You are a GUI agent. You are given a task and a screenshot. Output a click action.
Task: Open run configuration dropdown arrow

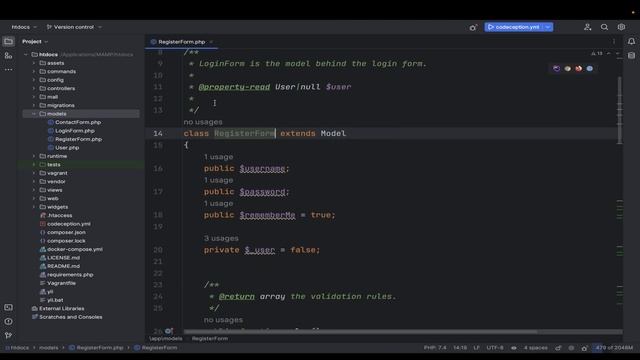(x=548, y=27)
